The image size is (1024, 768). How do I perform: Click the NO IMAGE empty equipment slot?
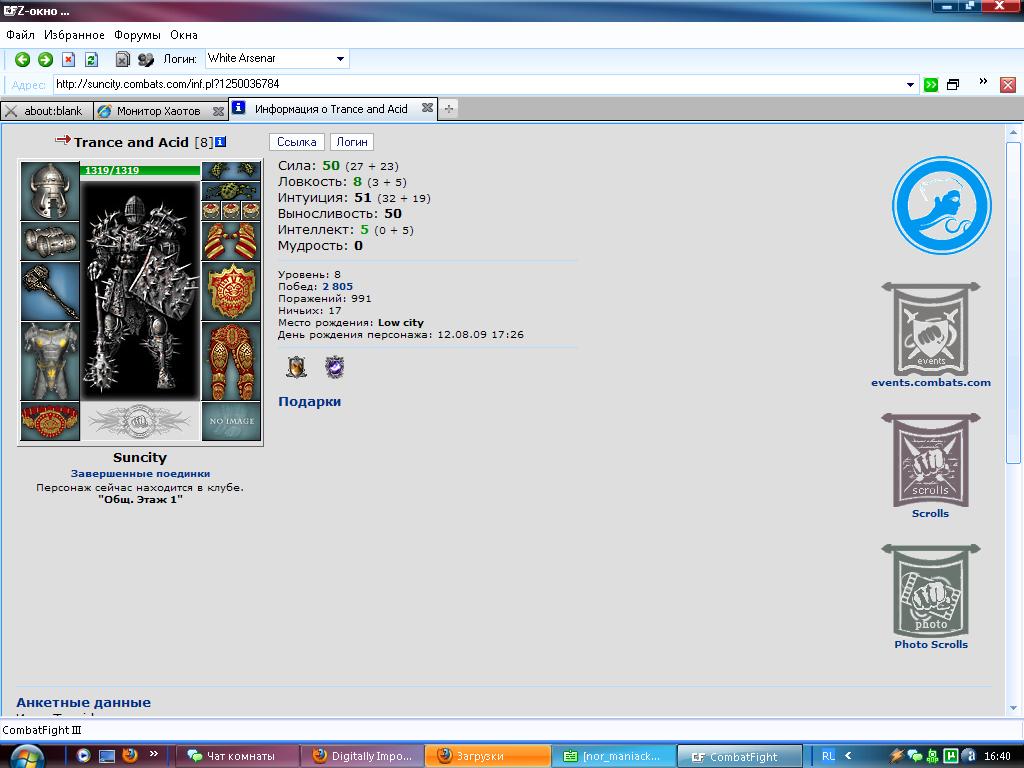[x=231, y=421]
